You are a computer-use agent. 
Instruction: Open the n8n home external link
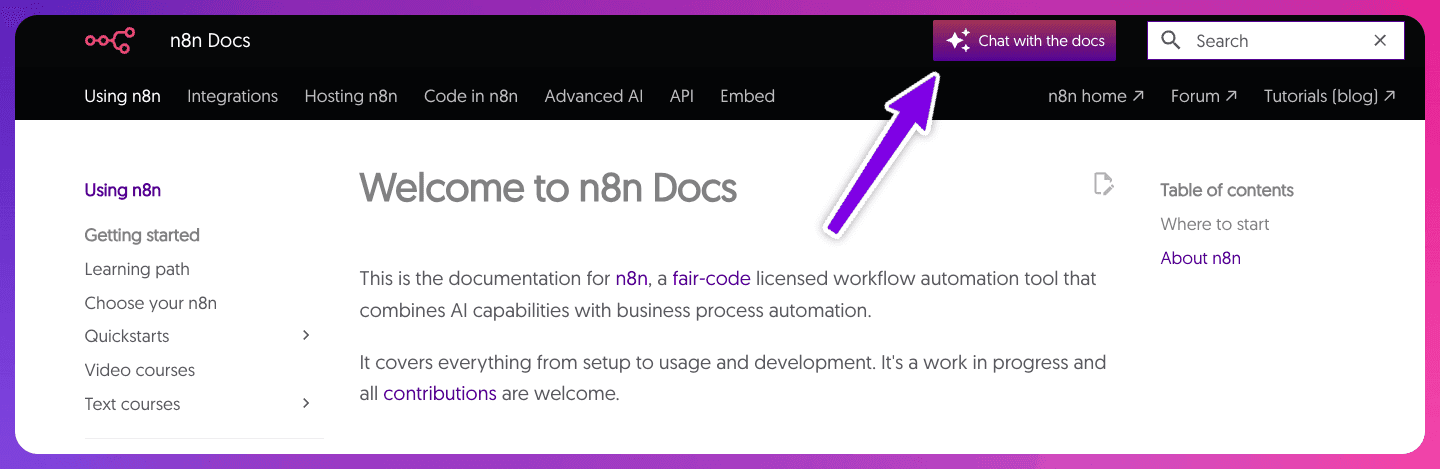pos(1095,96)
